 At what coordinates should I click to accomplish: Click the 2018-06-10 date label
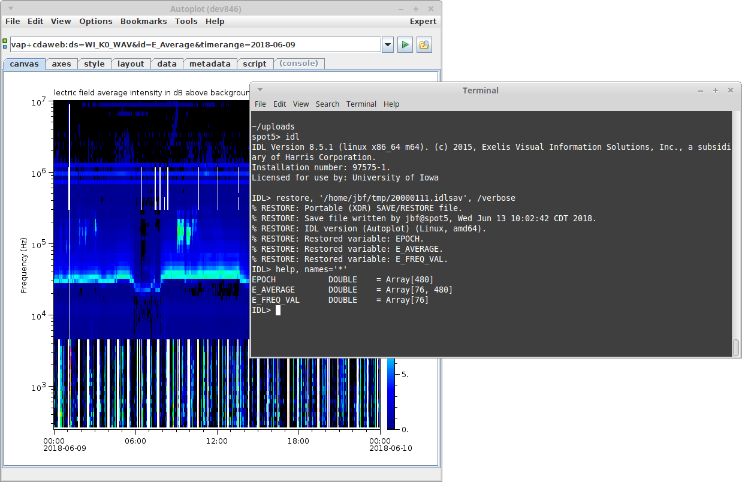[x=391, y=448]
